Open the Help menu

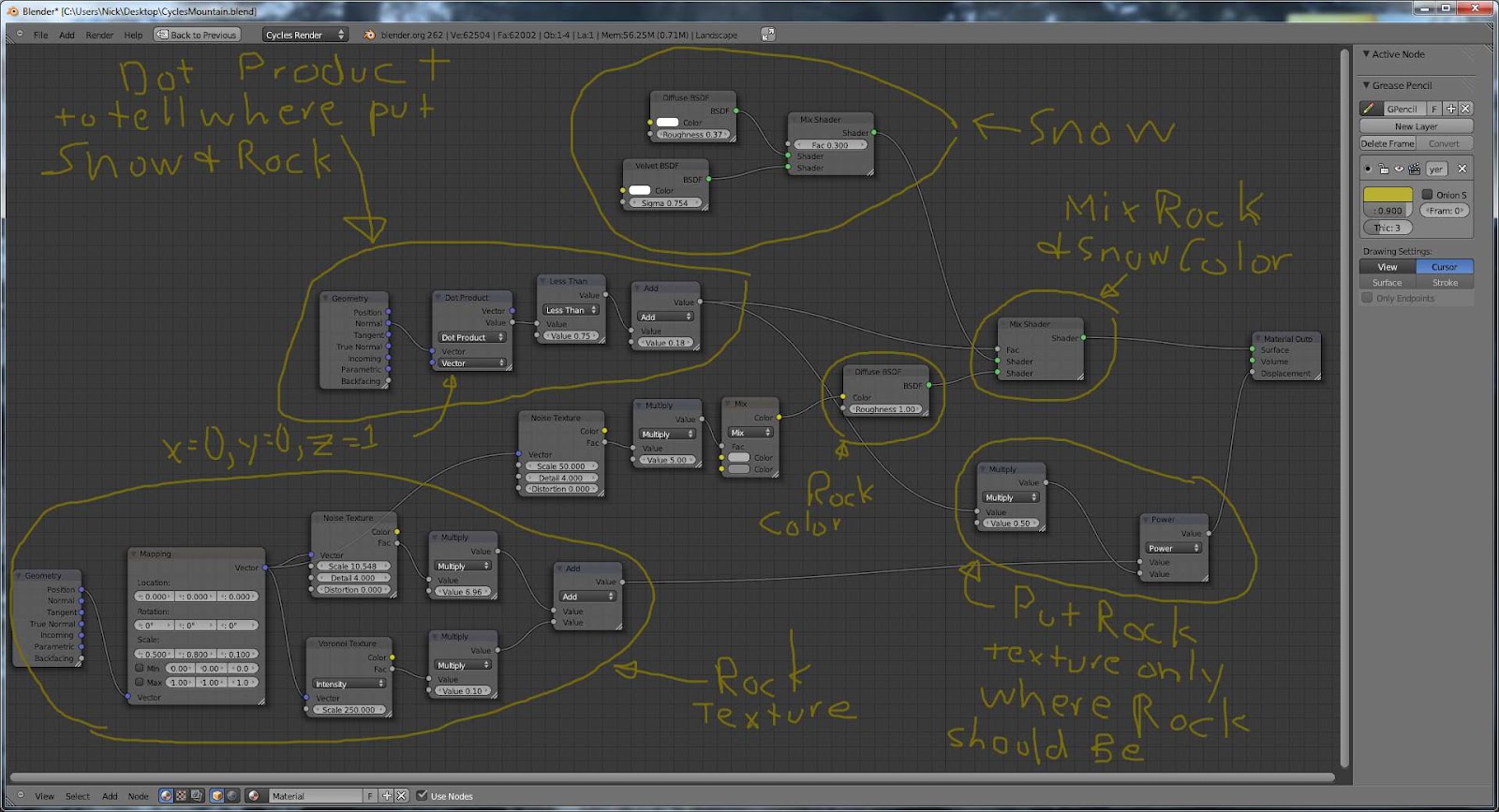click(133, 36)
